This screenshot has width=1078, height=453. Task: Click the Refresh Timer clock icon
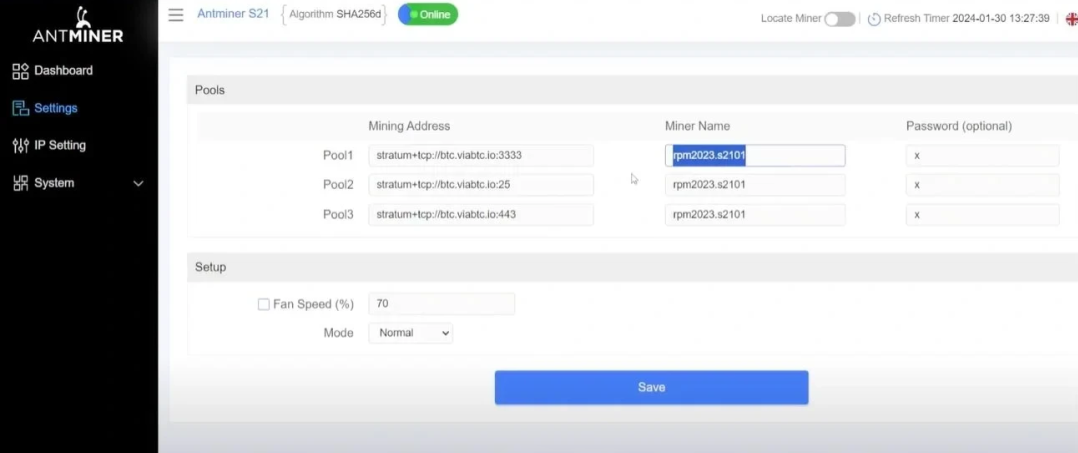coord(874,19)
